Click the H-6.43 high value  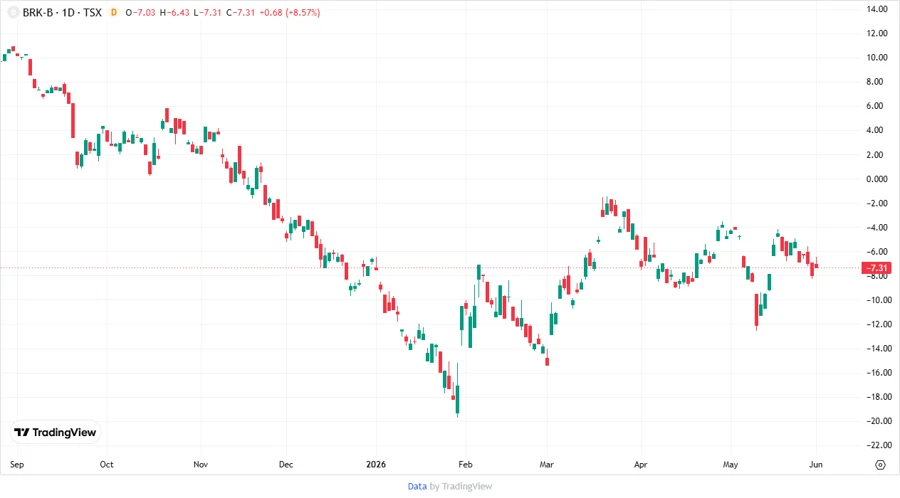[x=174, y=12]
